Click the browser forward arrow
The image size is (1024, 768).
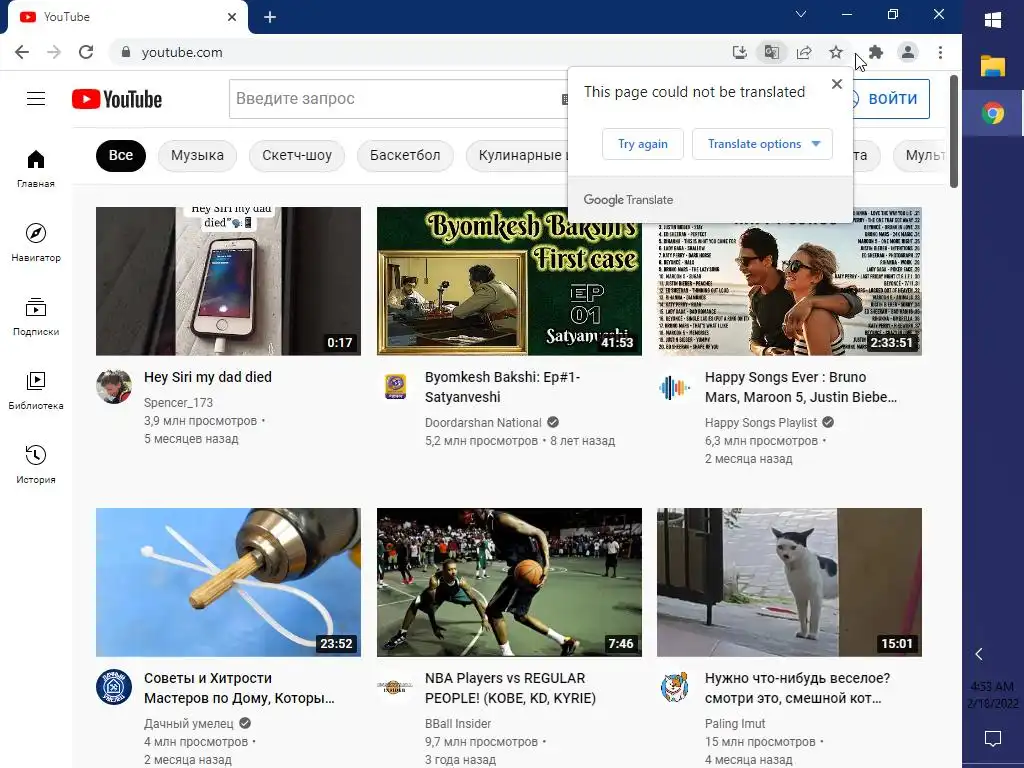pos(54,52)
